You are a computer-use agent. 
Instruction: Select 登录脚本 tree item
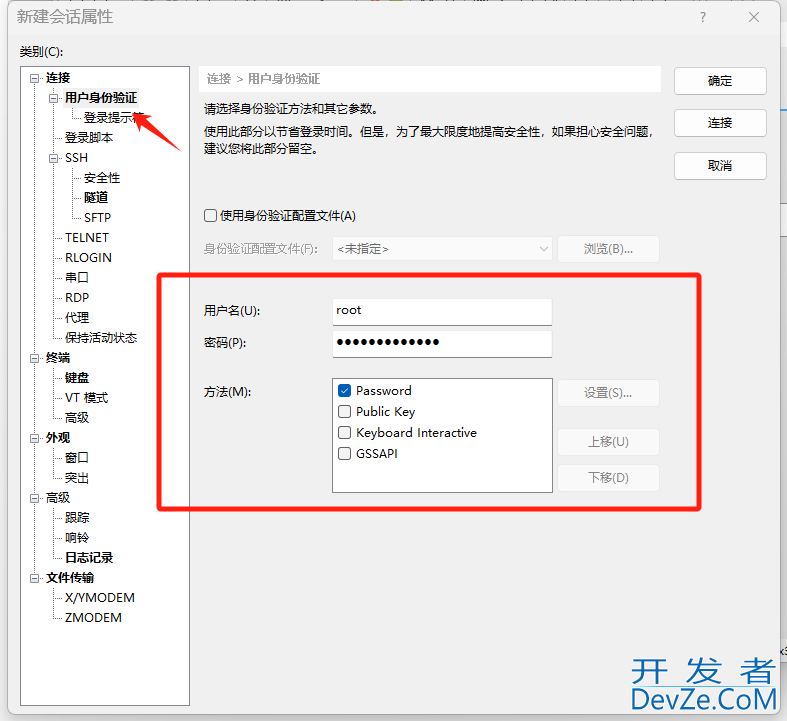point(89,137)
